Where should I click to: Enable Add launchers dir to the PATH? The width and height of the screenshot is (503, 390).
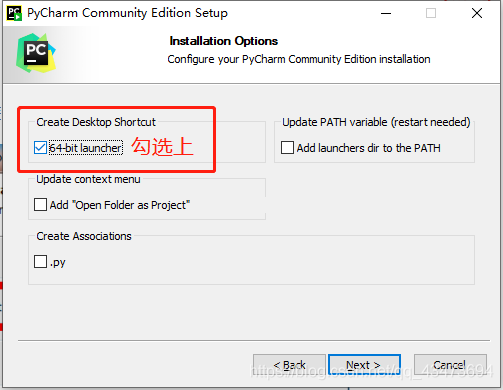point(287,148)
